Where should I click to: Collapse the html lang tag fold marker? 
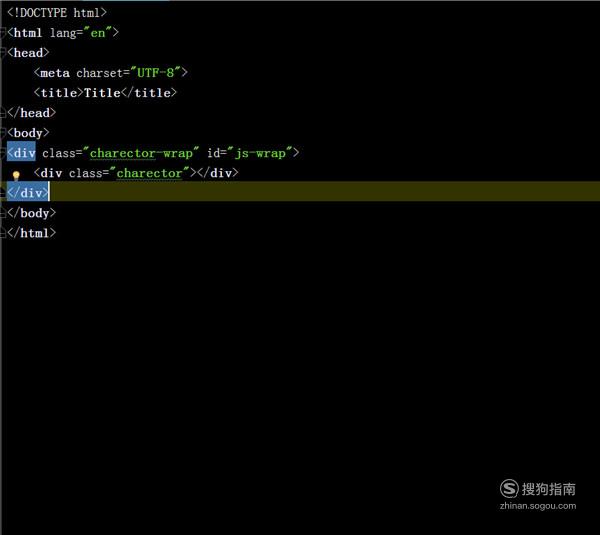[3, 33]
